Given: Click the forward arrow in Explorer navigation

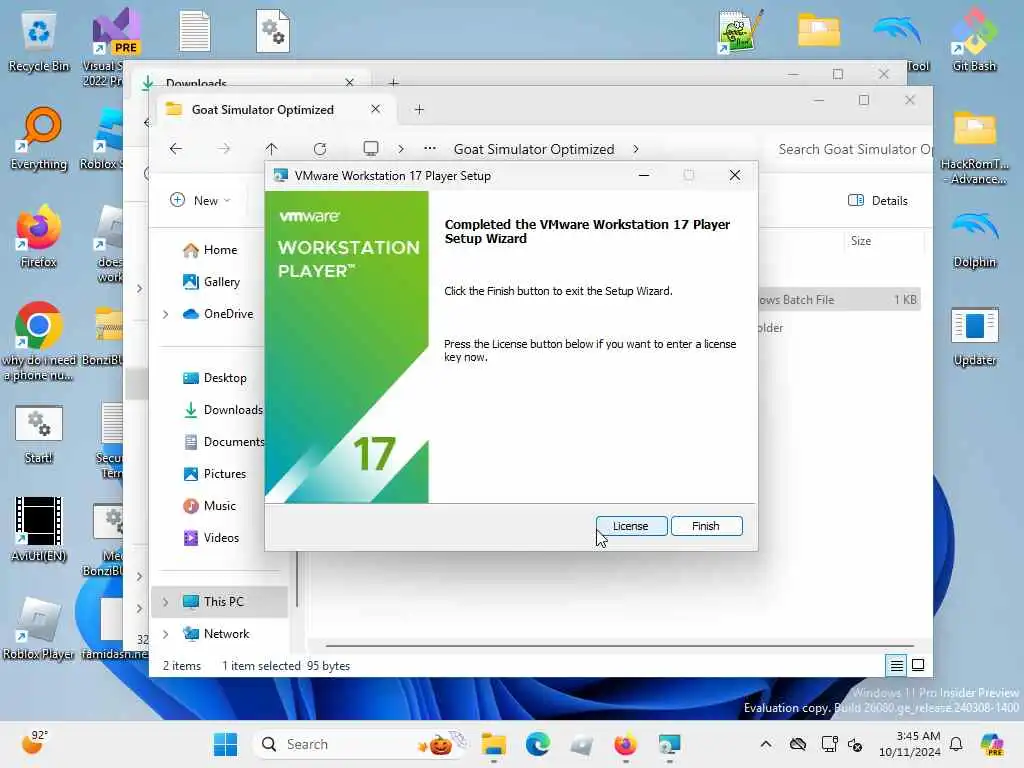Looking at the screenshot, I should (224, 149).
